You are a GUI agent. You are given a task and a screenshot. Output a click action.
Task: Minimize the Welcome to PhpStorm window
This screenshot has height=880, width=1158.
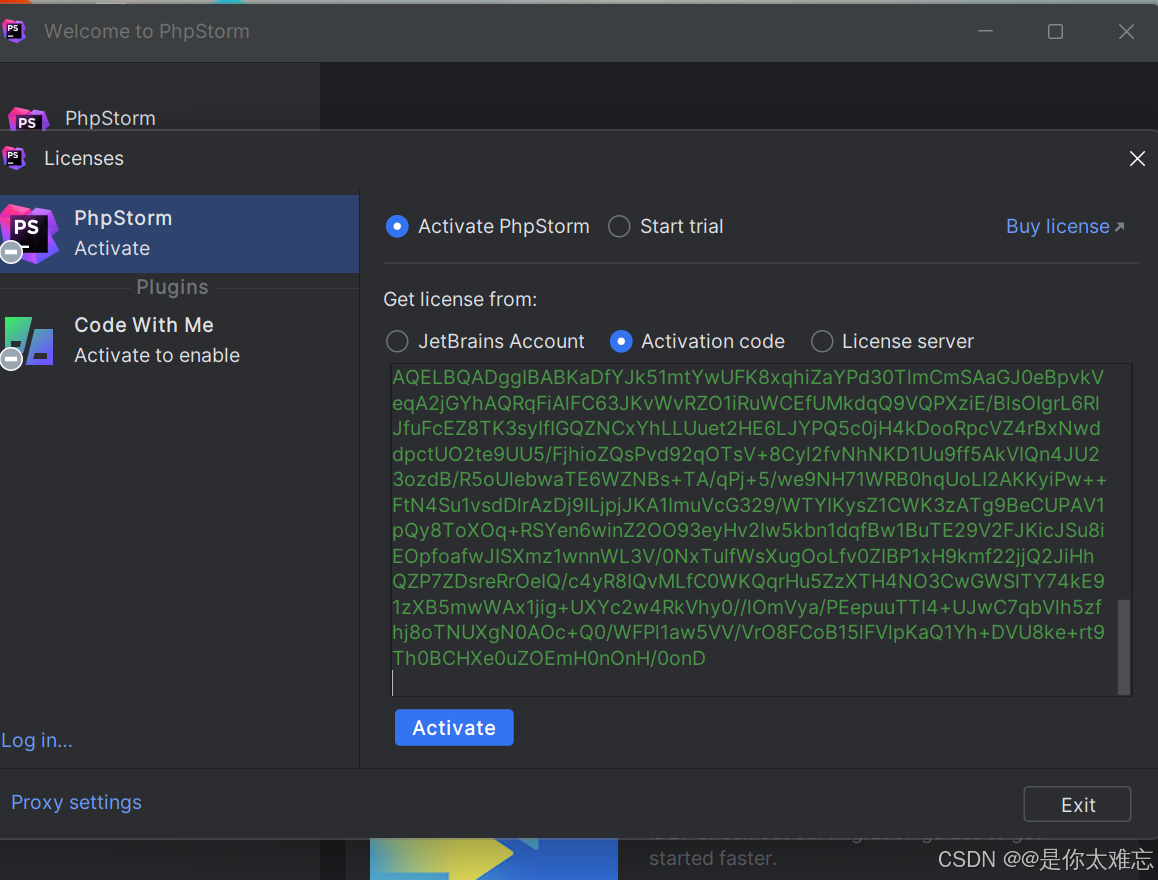(985, 31)
